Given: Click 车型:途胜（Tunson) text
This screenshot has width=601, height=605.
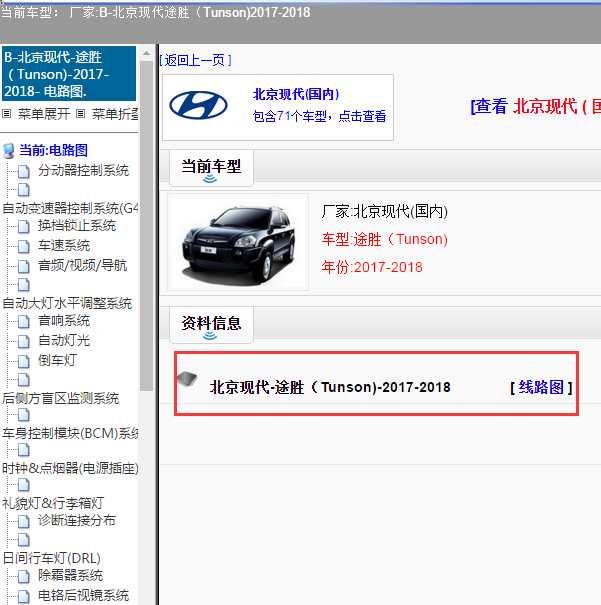Looking at the screenshot, I should click(385, 239).
